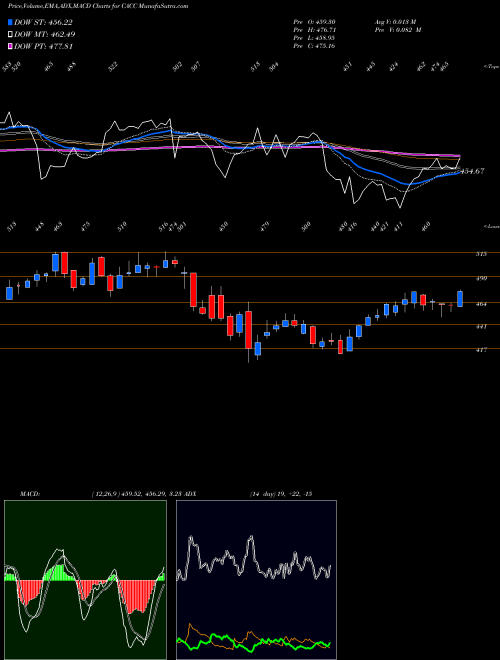Click the 464 price axis label
The image size is (500, 660).
coord(482,304)
